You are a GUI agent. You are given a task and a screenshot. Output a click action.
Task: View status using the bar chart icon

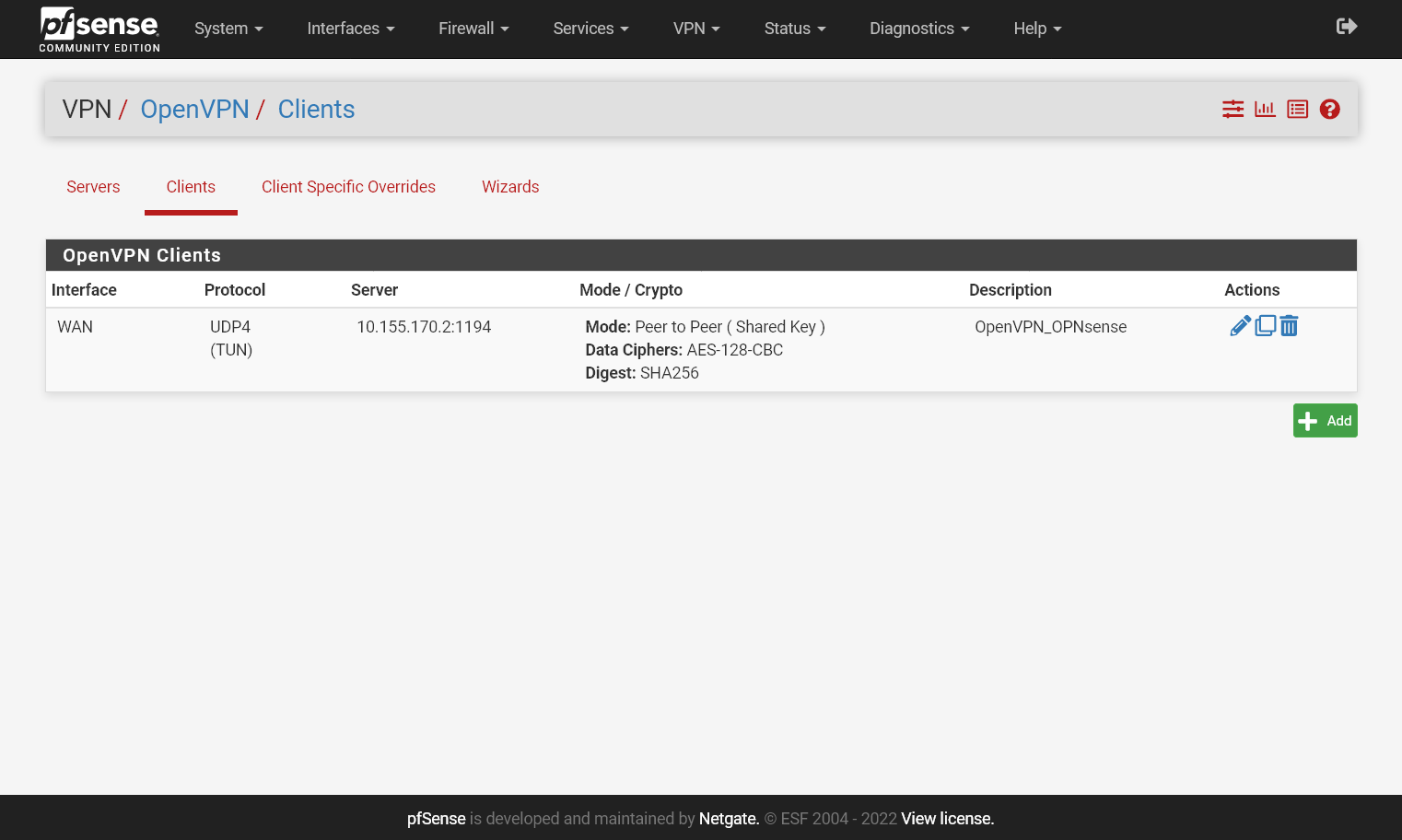1265,109
